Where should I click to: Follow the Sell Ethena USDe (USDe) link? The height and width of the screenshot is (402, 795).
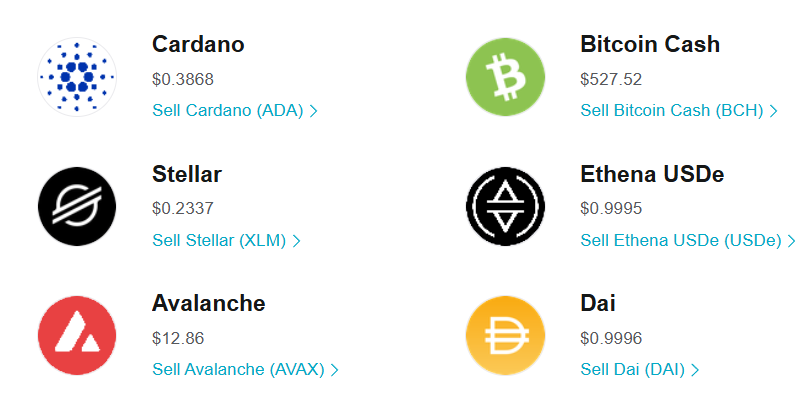[x=680, y=241]
